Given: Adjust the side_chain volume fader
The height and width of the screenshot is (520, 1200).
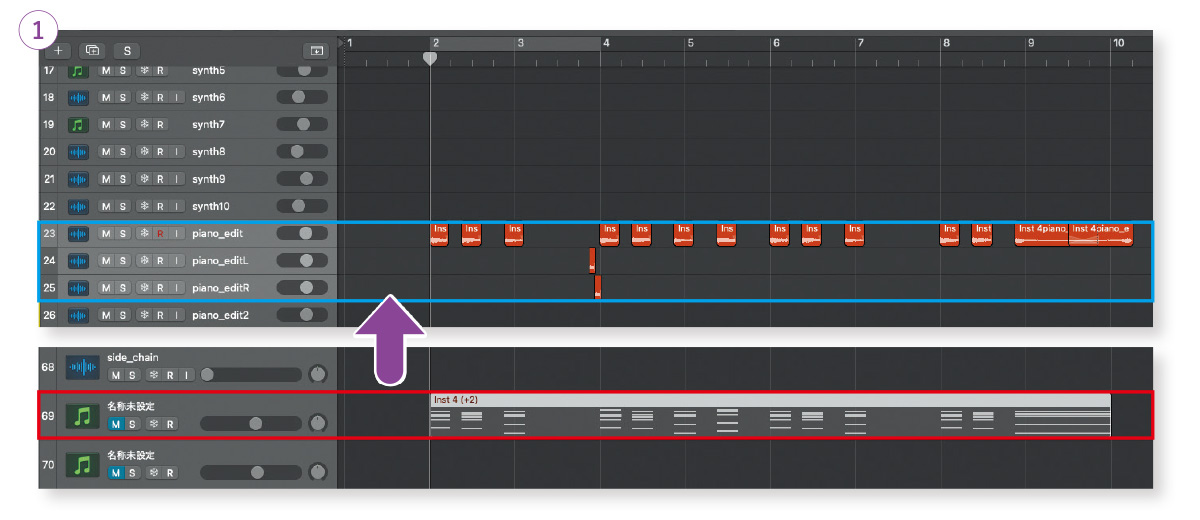Looking at the screenshot, I should pyautogui.click(x=250, y=375).
